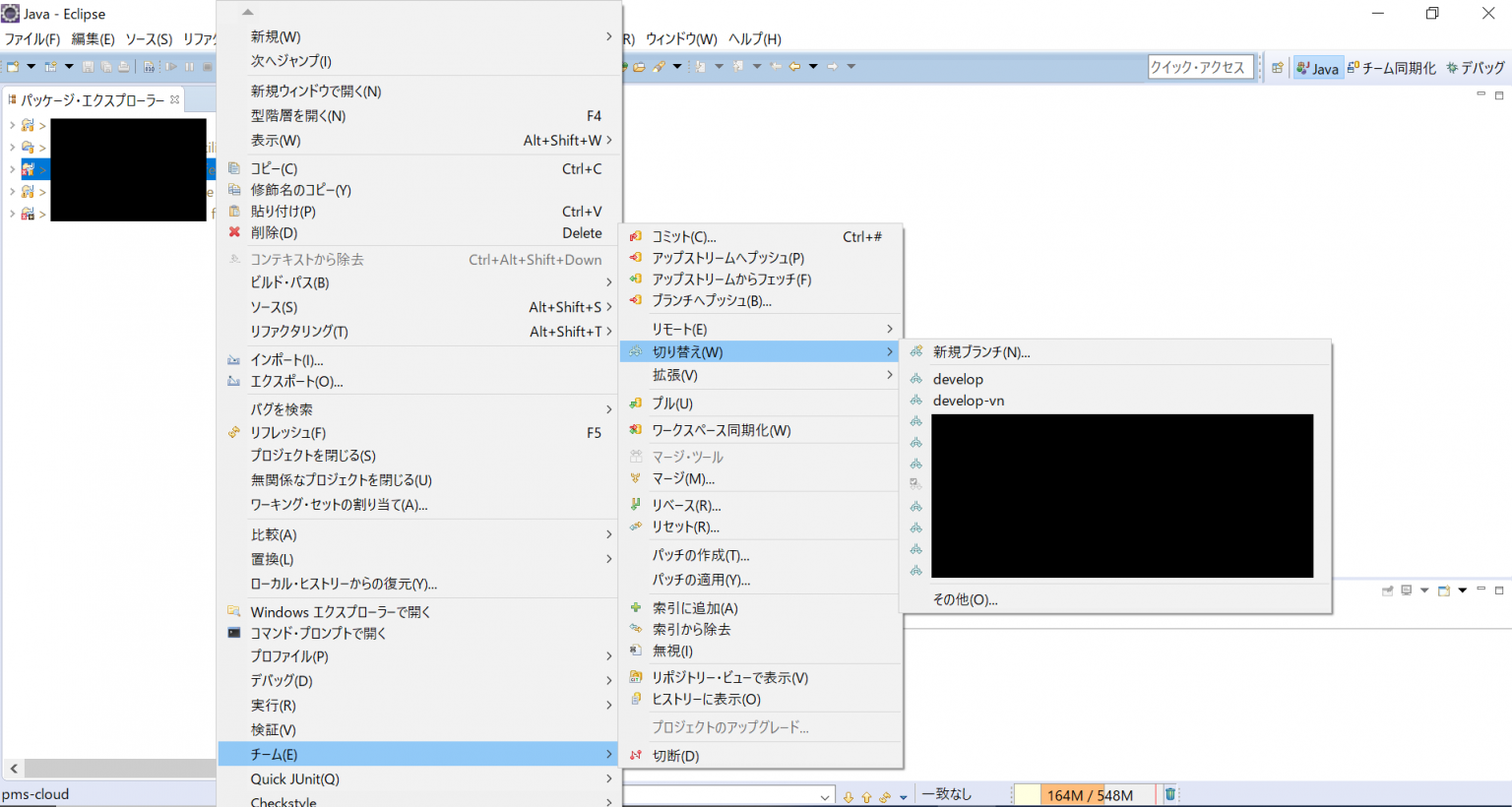Click the Open Perspective icon beside Java

(x=1280, y=68)
